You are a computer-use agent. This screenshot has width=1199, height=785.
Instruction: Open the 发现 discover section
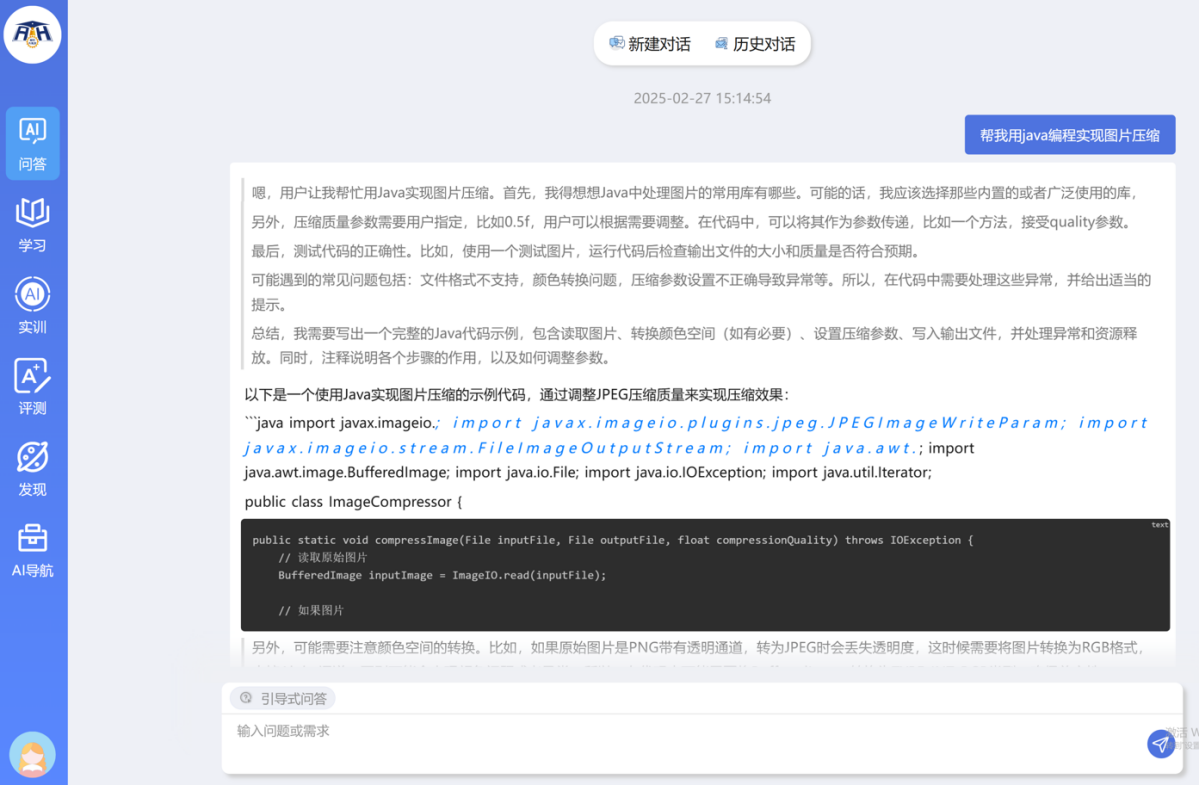pos(33,469)
